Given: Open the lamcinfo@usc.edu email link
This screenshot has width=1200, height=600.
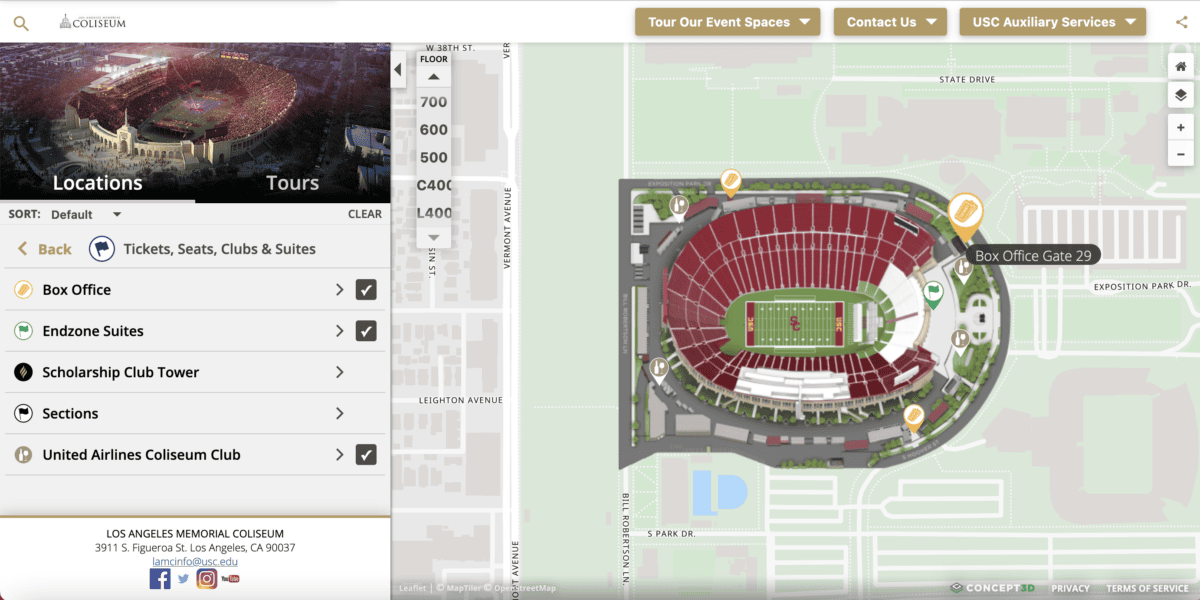Looking at the screenshot, I should (195, 561).
